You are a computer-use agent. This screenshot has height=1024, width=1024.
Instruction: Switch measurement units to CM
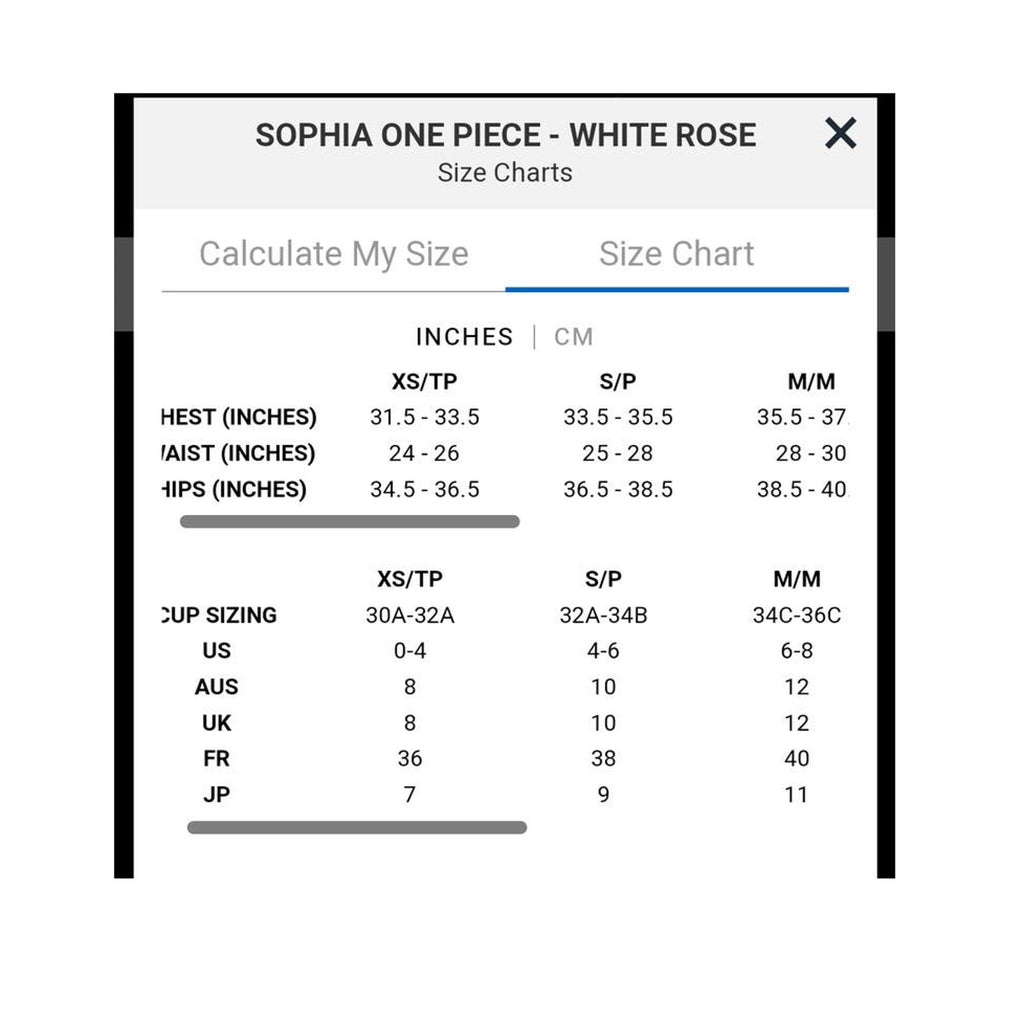tap(573, 337)
